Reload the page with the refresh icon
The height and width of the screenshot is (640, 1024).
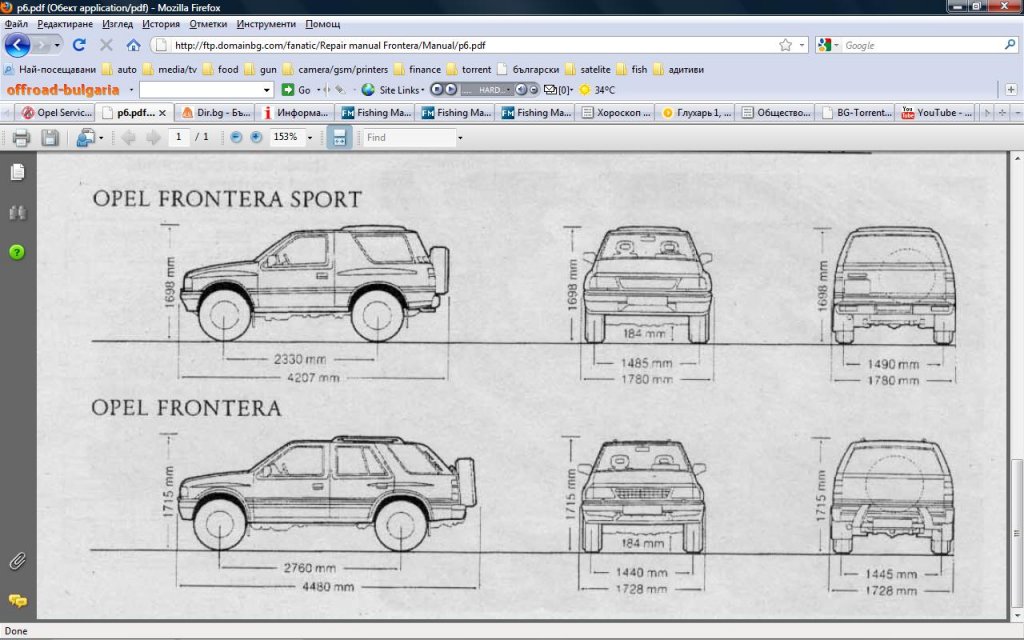tap(79, 45)
